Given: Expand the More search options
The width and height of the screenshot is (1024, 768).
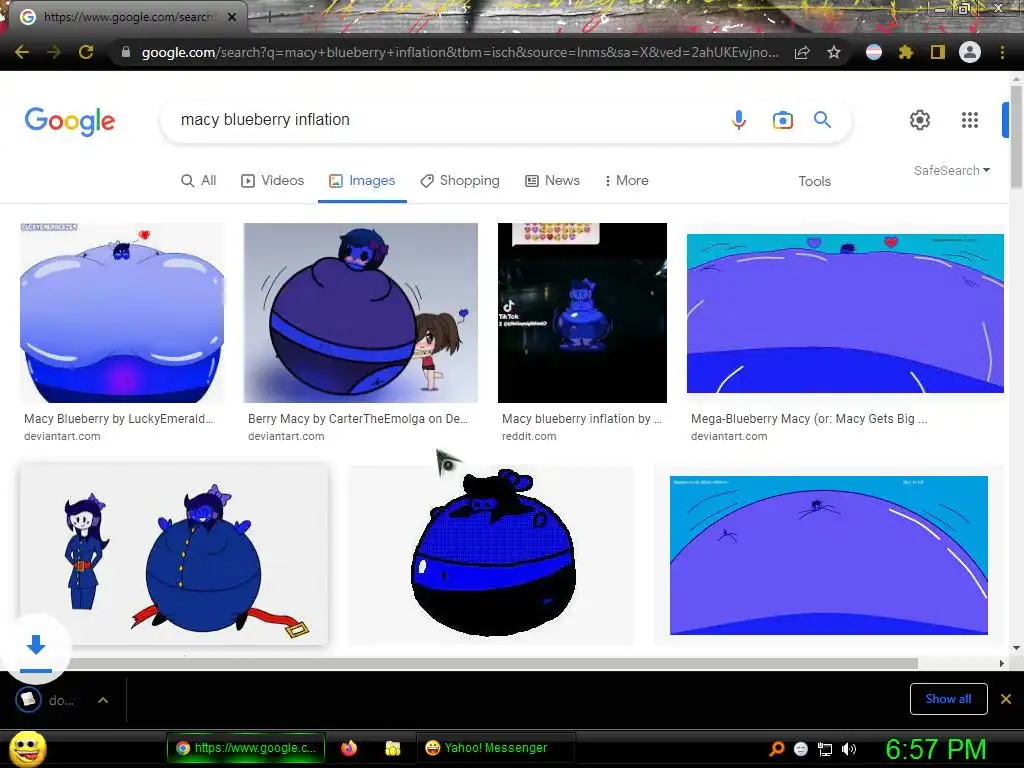Looking at the screenshot, I should tap(626, 180).
